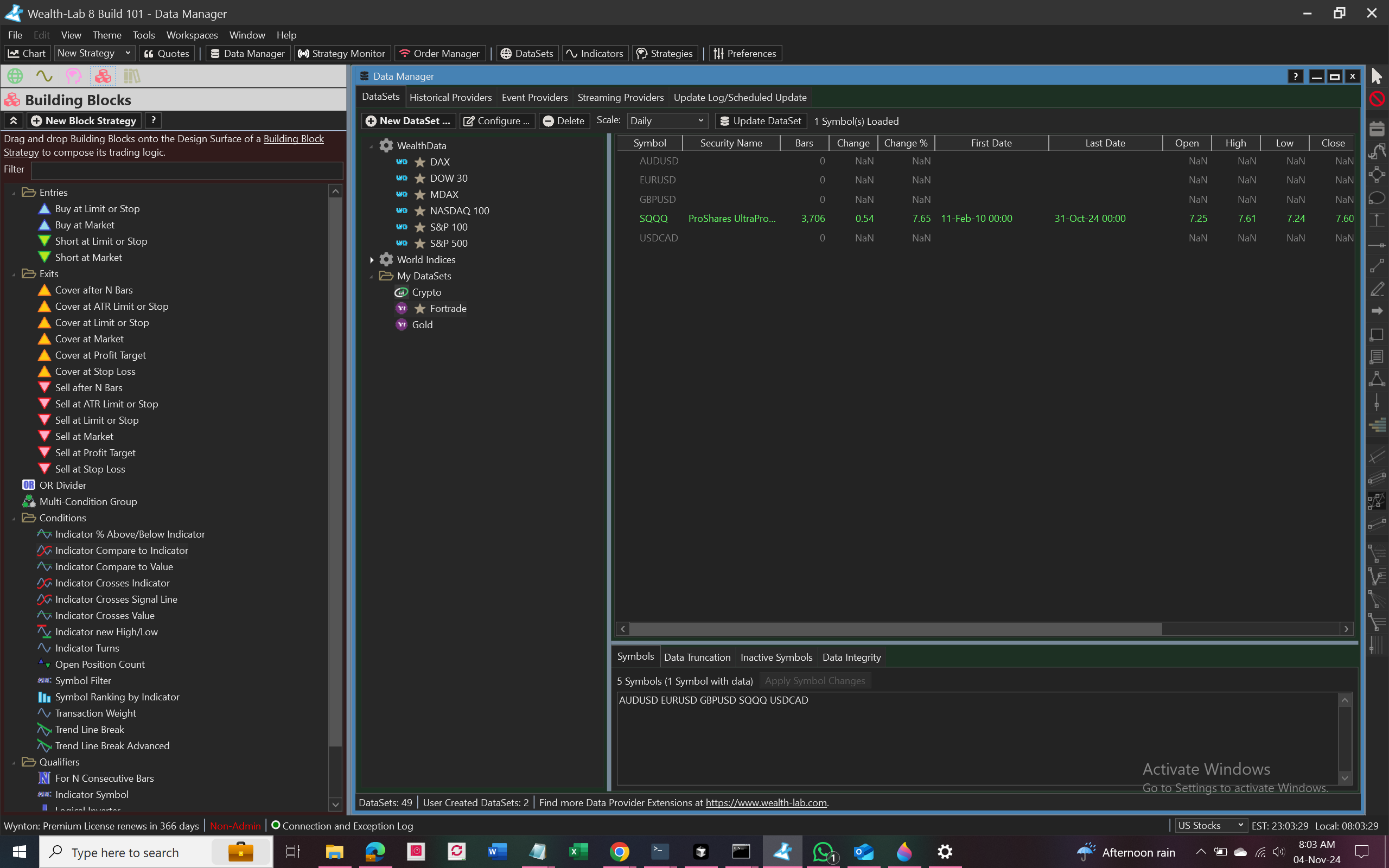
Task: Open the wealth-lab.com link
Action: (x=766, y=802)
